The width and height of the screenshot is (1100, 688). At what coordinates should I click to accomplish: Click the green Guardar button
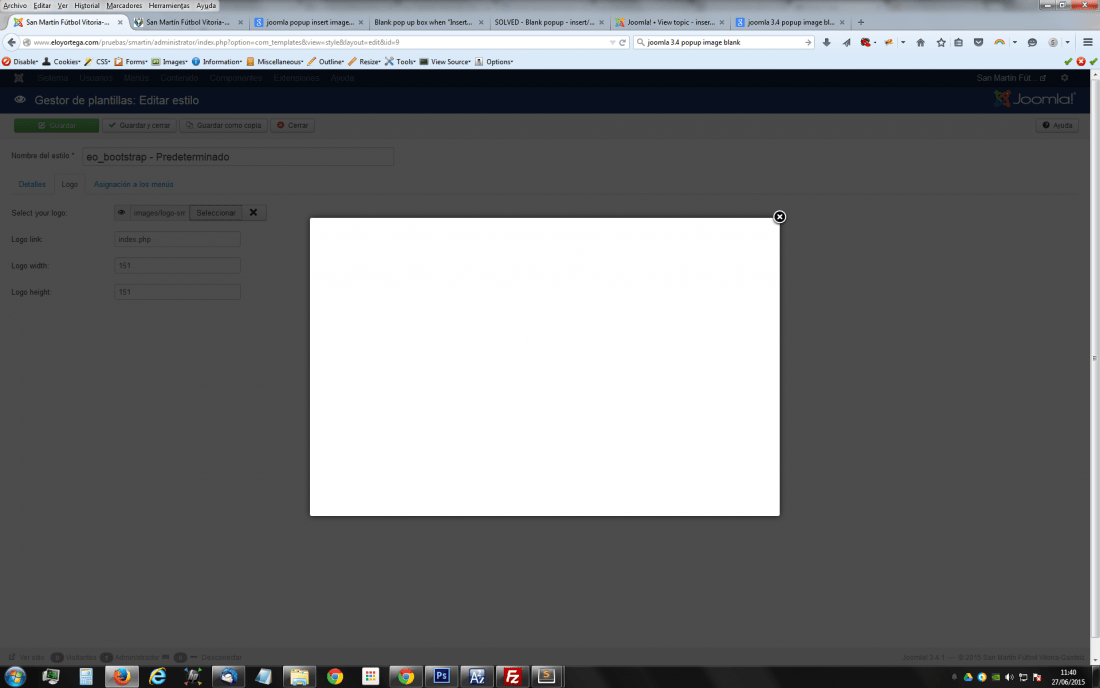coord(56,126)
